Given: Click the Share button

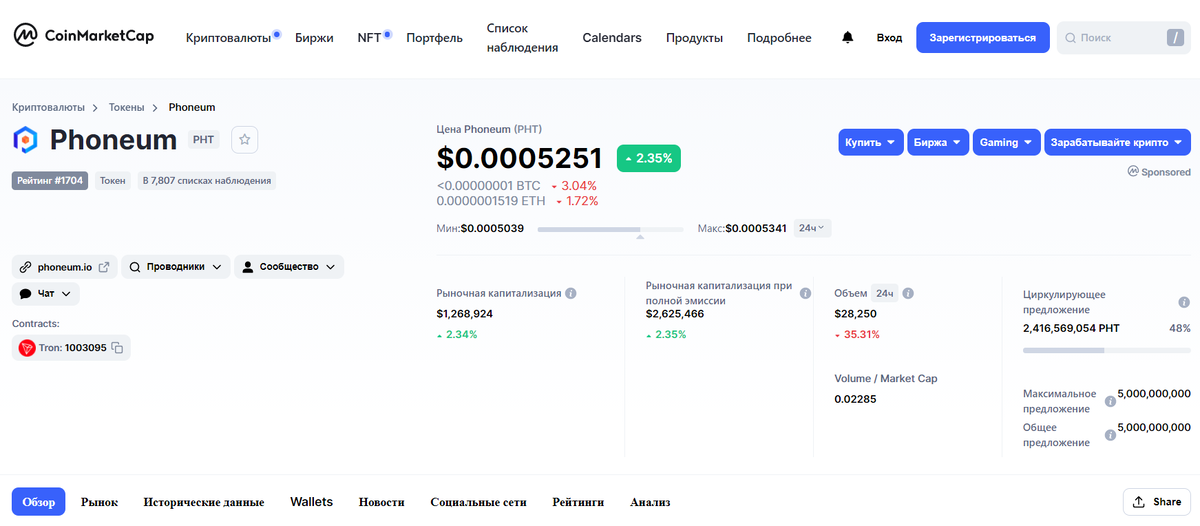Looking at the screenshot, I should pyautogui.click(x=1157, y=502).
